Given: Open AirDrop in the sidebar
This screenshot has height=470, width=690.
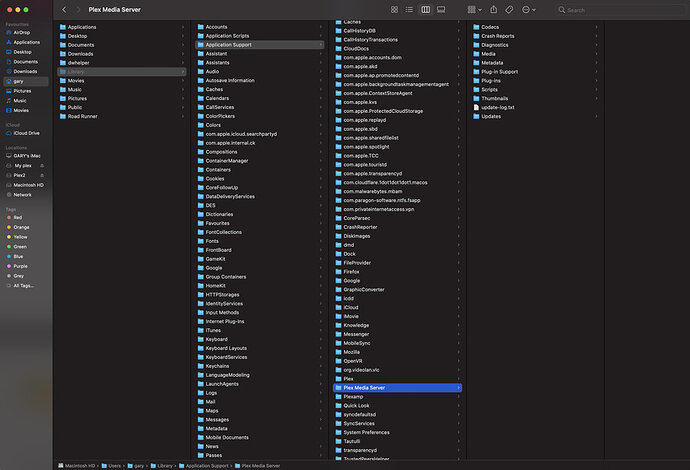Looking at the screenshot, I should pos(22,33).
